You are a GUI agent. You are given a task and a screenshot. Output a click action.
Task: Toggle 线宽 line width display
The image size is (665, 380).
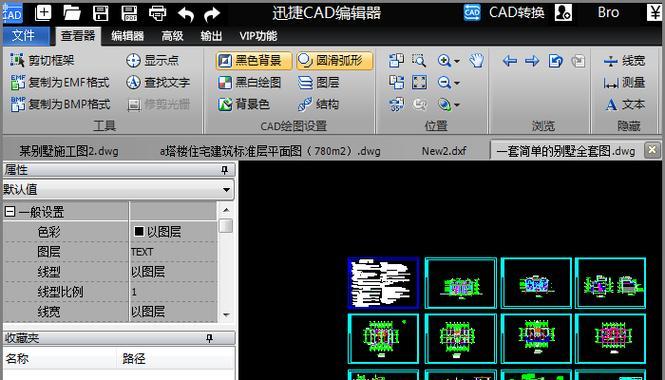[624, 61]
